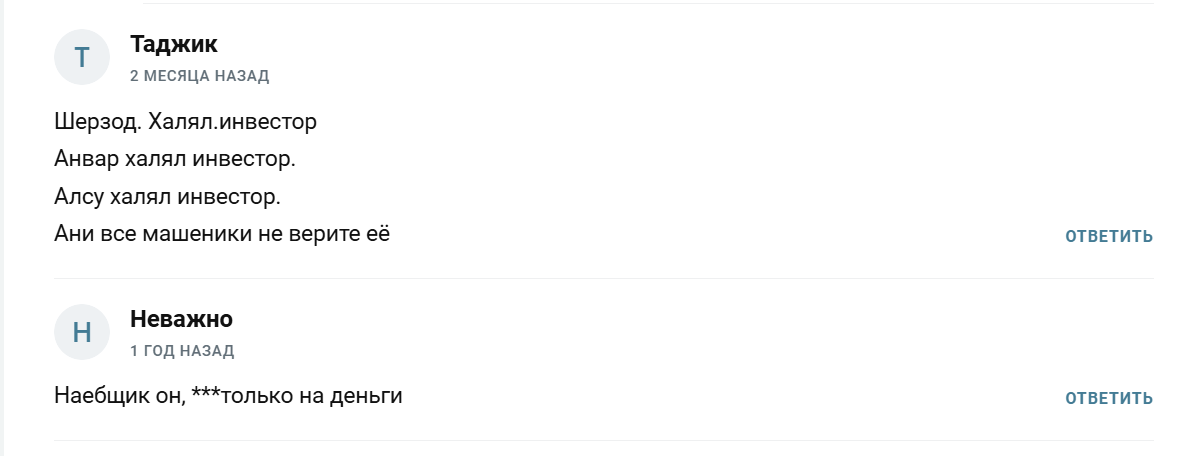Image resolution: width=1202 pixels, height=456 pixels.
Task: Click the "2 месяца назад" timestamp
Action: tap(199, 76)
